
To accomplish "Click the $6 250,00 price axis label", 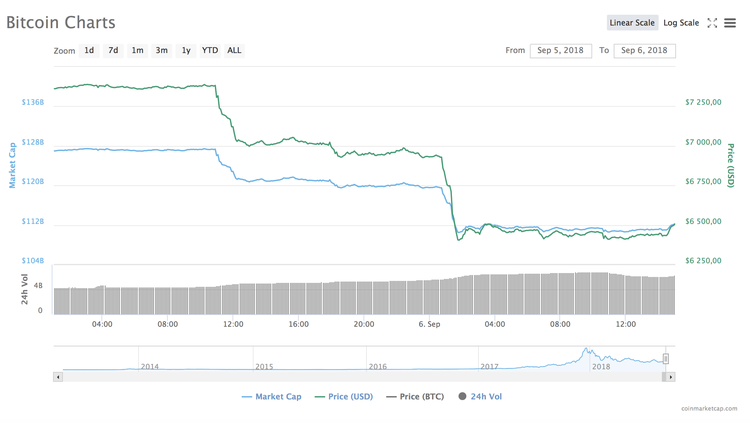I will coord(703,261).
